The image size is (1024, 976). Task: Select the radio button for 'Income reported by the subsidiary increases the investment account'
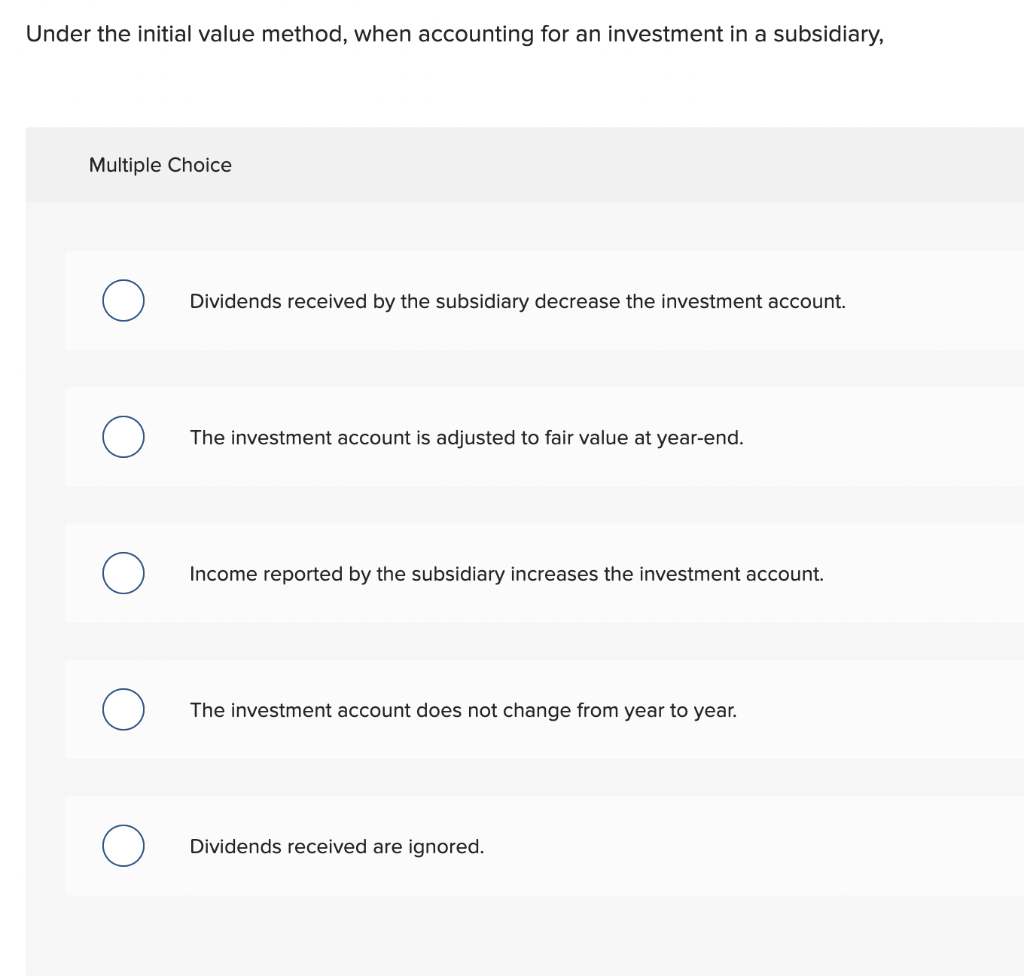[x=123, y=572]
